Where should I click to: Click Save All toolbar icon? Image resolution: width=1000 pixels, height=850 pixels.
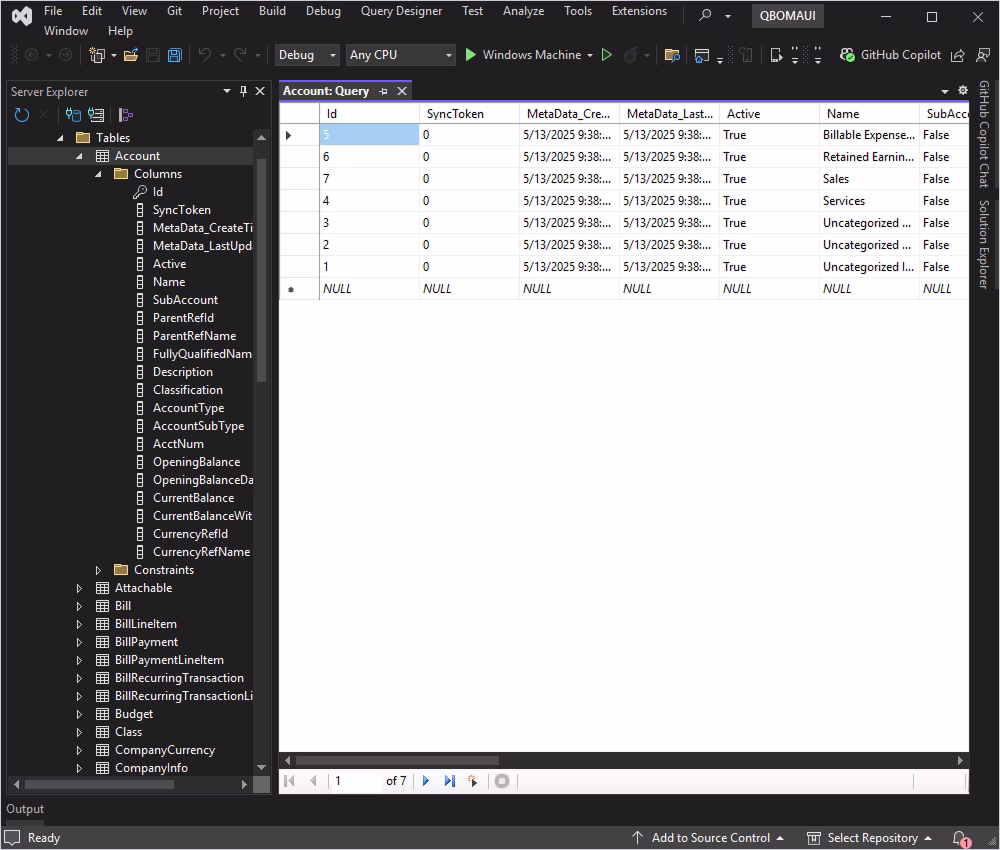coord(175,55)
